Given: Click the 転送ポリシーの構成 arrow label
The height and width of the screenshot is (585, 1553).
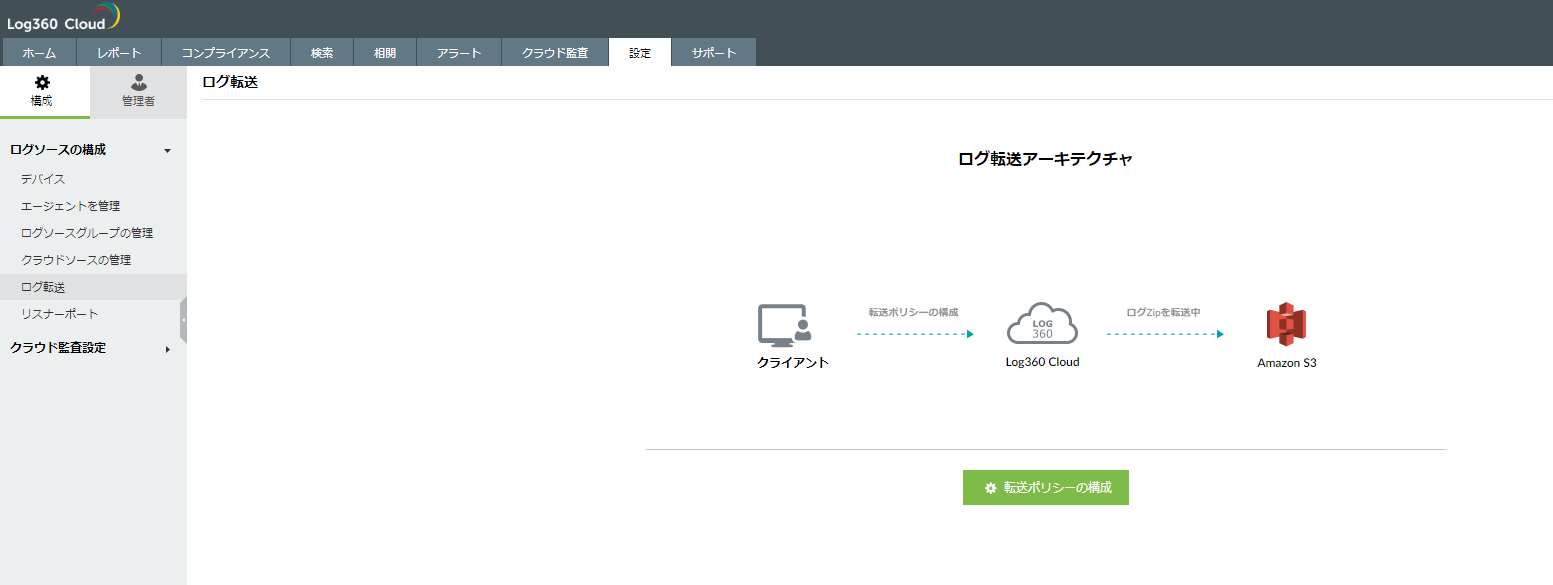Looking at the screenshot, I should [913, 312].
